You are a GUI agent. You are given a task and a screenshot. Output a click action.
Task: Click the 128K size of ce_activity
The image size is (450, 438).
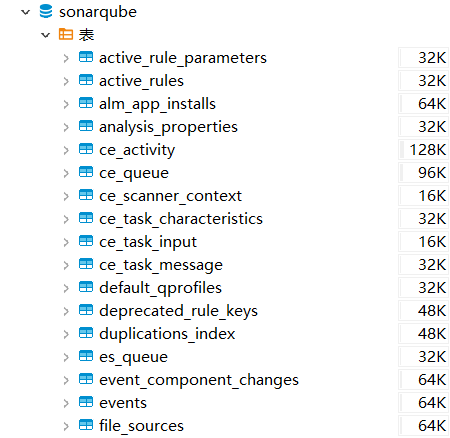coord(428,150)
